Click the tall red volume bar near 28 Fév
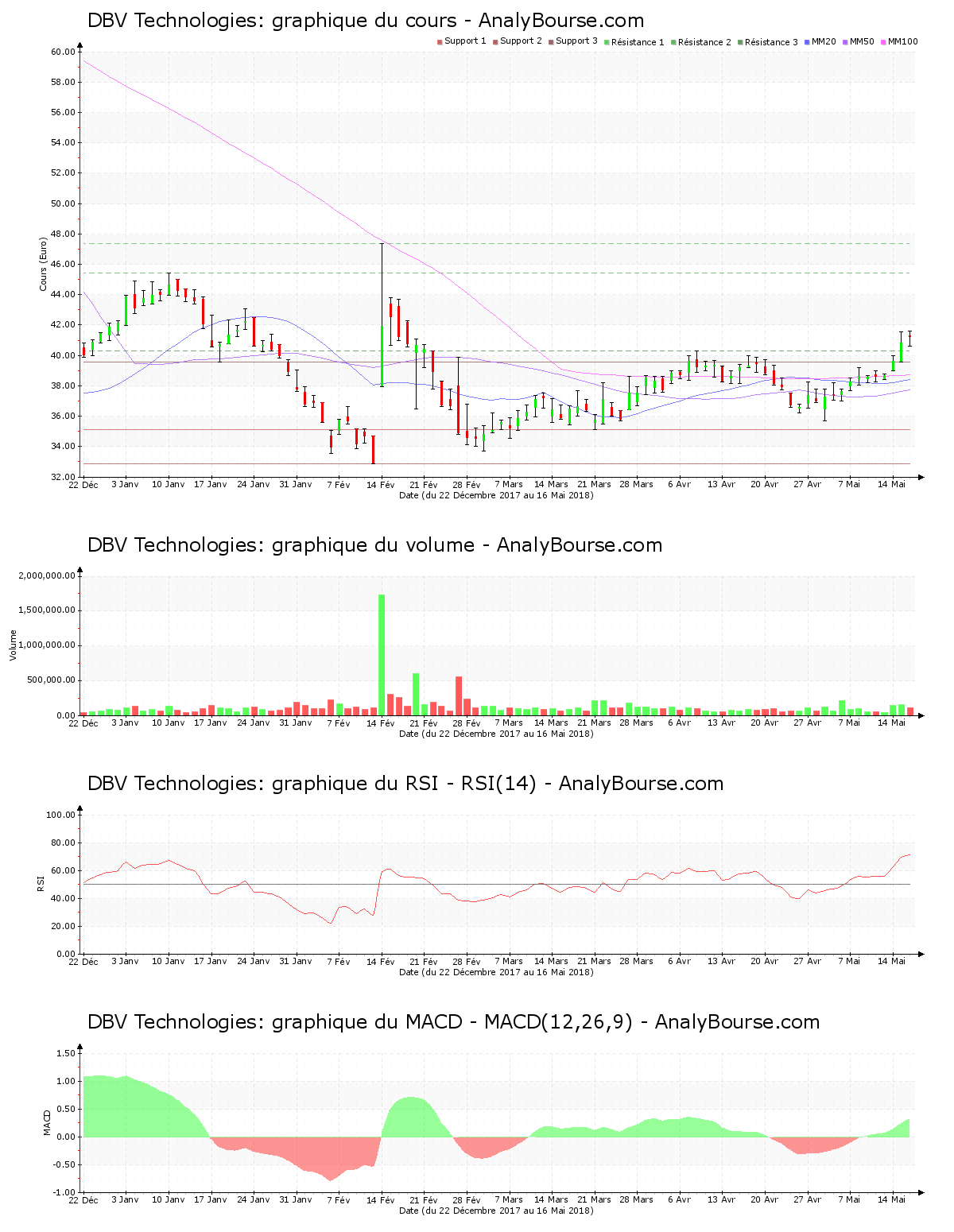This screenshot has height=1232, width=954. [x=459, y=695]
